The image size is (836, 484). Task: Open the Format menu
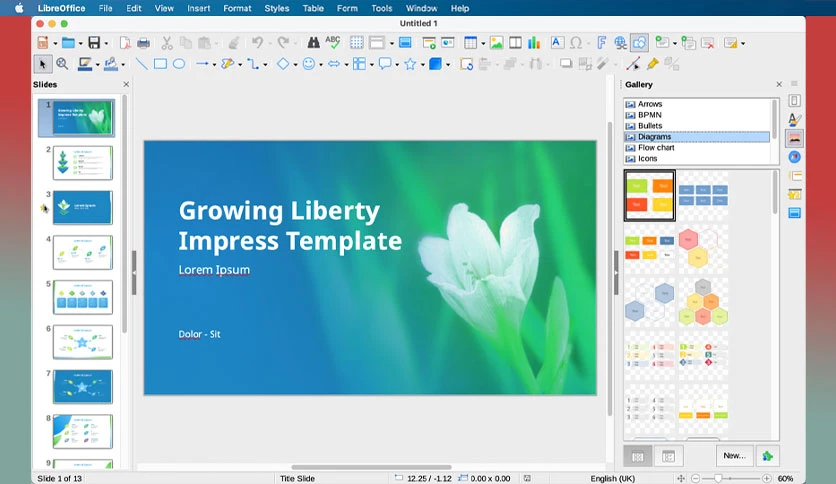(x=237, y=8)
